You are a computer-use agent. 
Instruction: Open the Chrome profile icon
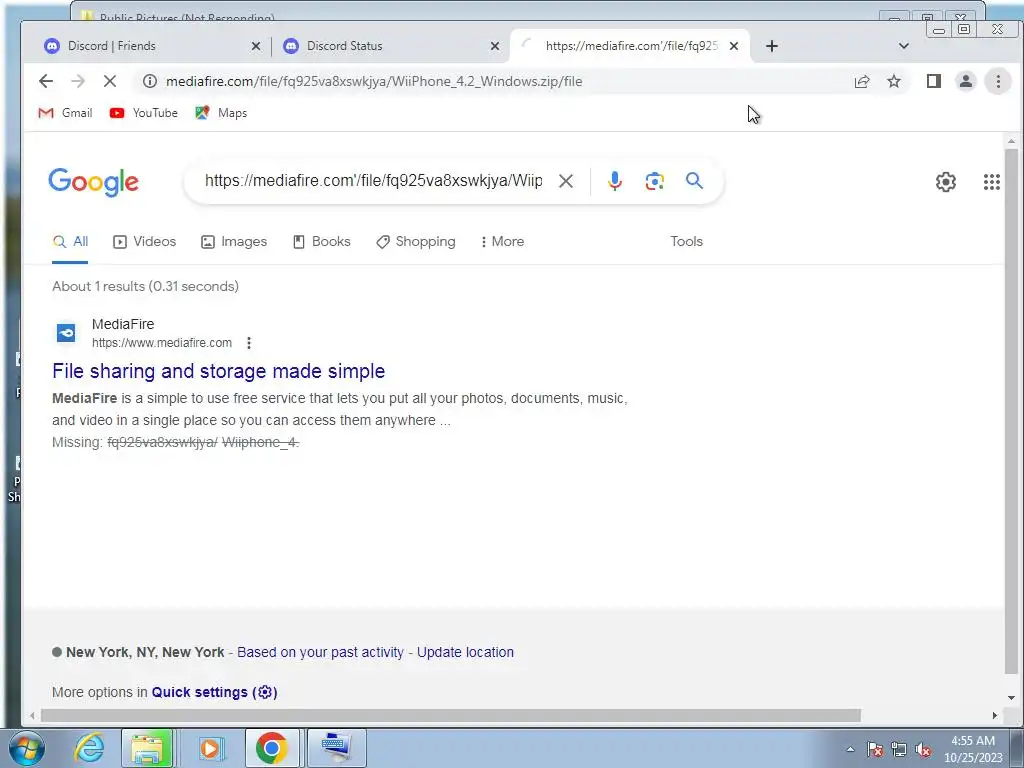point(965,81)
